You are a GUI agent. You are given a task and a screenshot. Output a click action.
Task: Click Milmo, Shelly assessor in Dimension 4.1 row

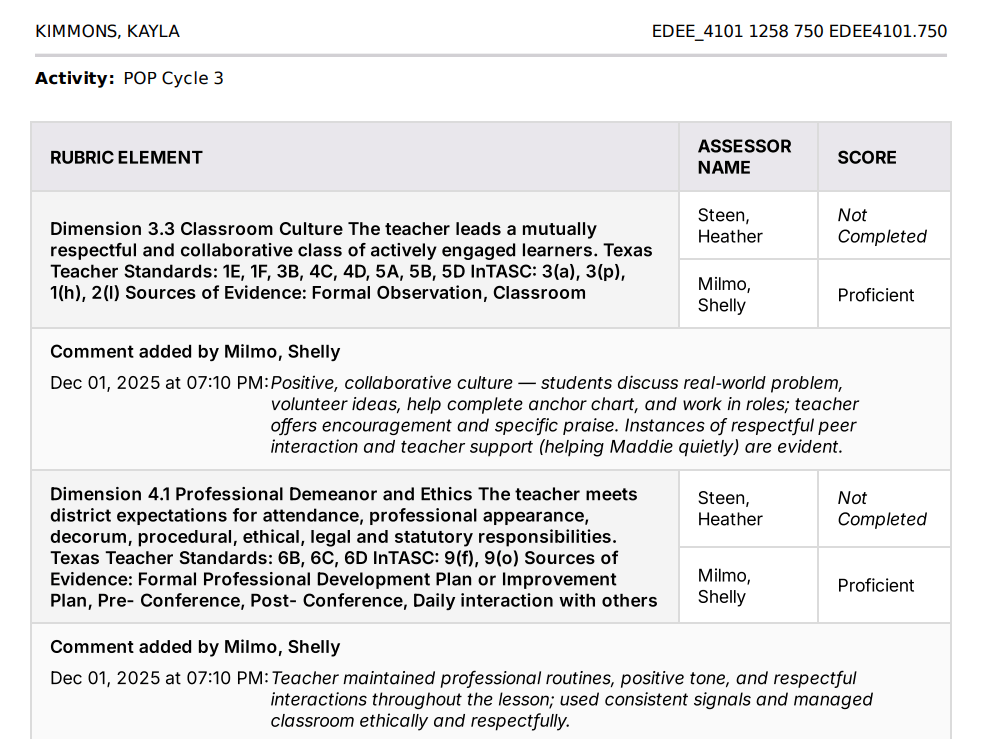coord(723,586)
